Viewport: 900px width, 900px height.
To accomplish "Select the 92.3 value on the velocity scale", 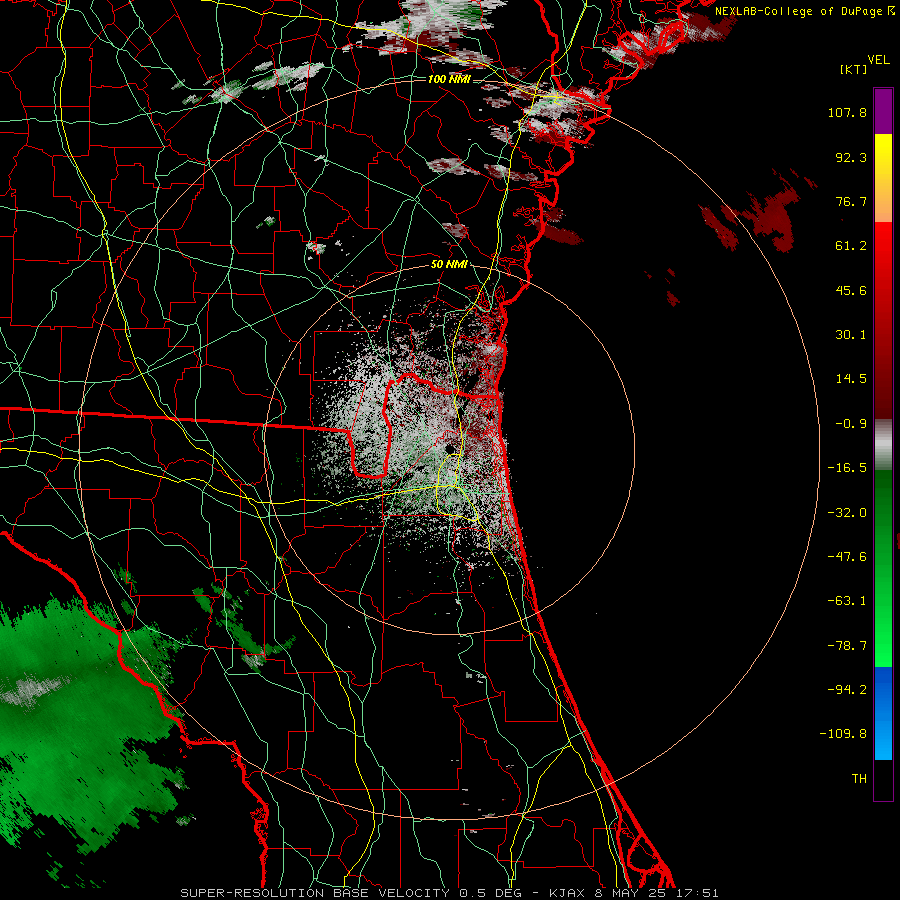I will pos(851,157).
